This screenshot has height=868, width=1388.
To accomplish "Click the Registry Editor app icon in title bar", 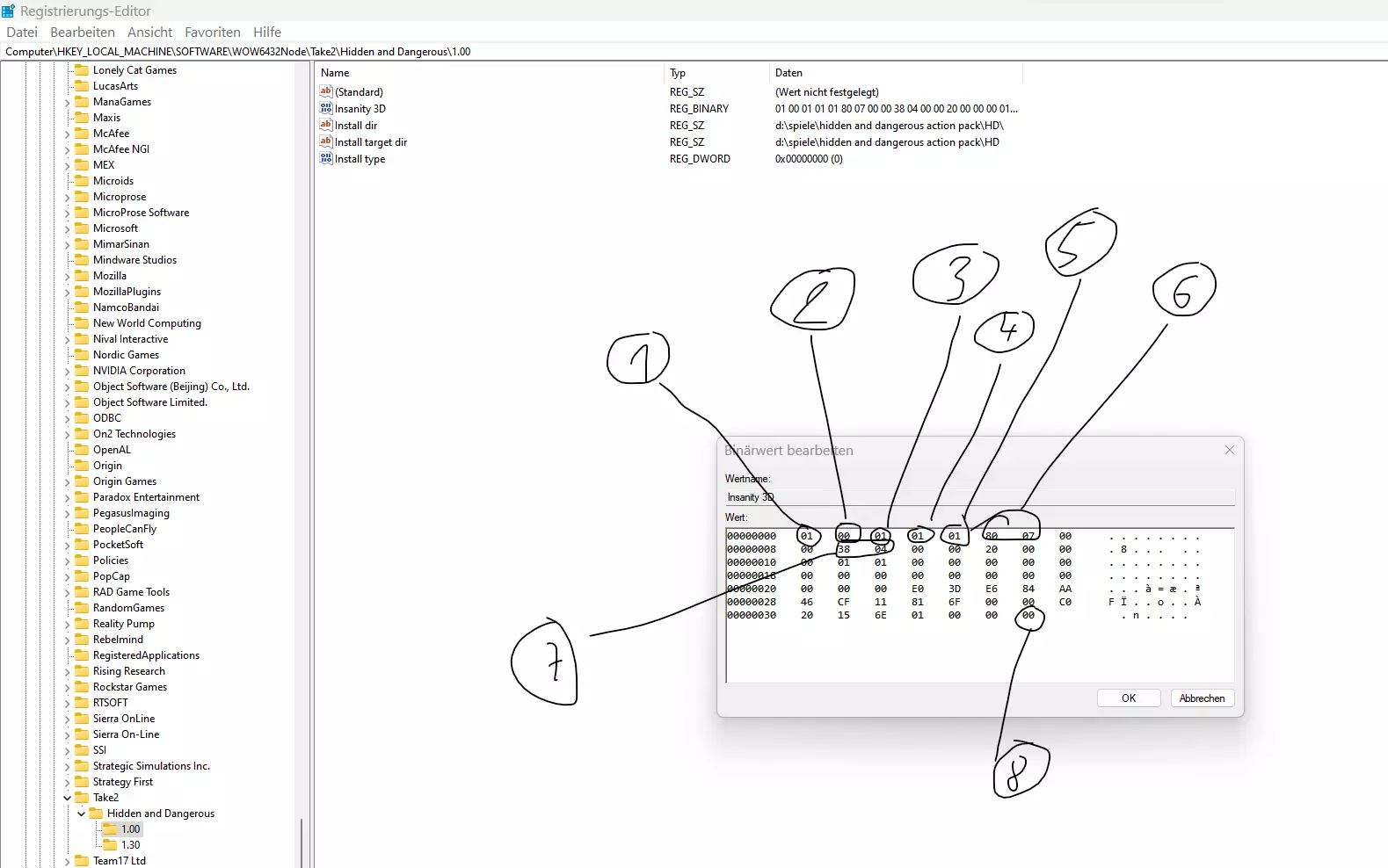I will click(x=8, y=11).
